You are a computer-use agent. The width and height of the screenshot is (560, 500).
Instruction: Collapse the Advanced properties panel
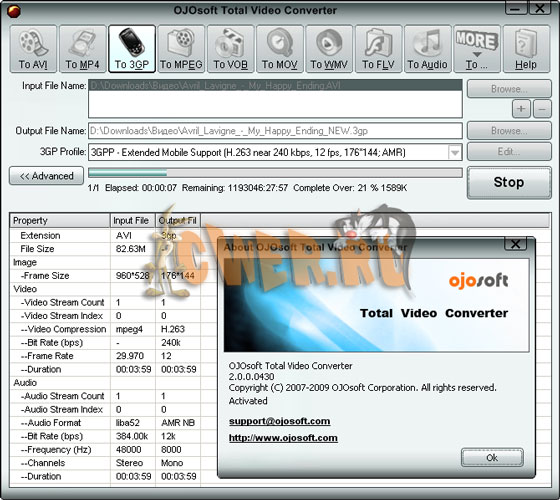click(46, 176)
